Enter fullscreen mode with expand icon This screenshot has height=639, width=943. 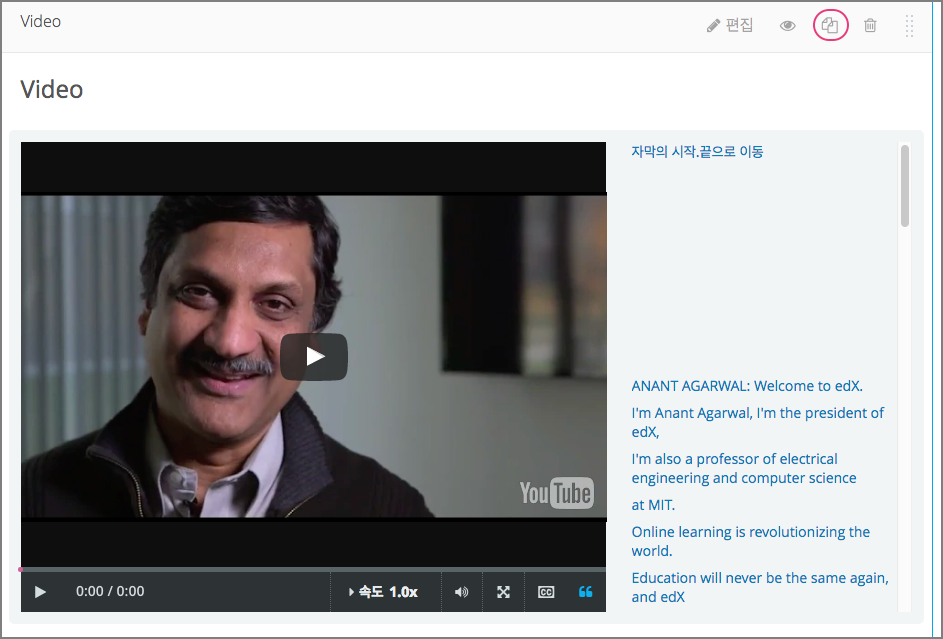tap(503, 592)
